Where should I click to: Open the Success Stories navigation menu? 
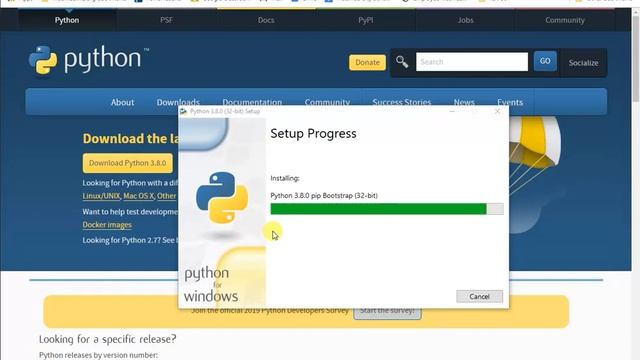(x=402, y=102)
